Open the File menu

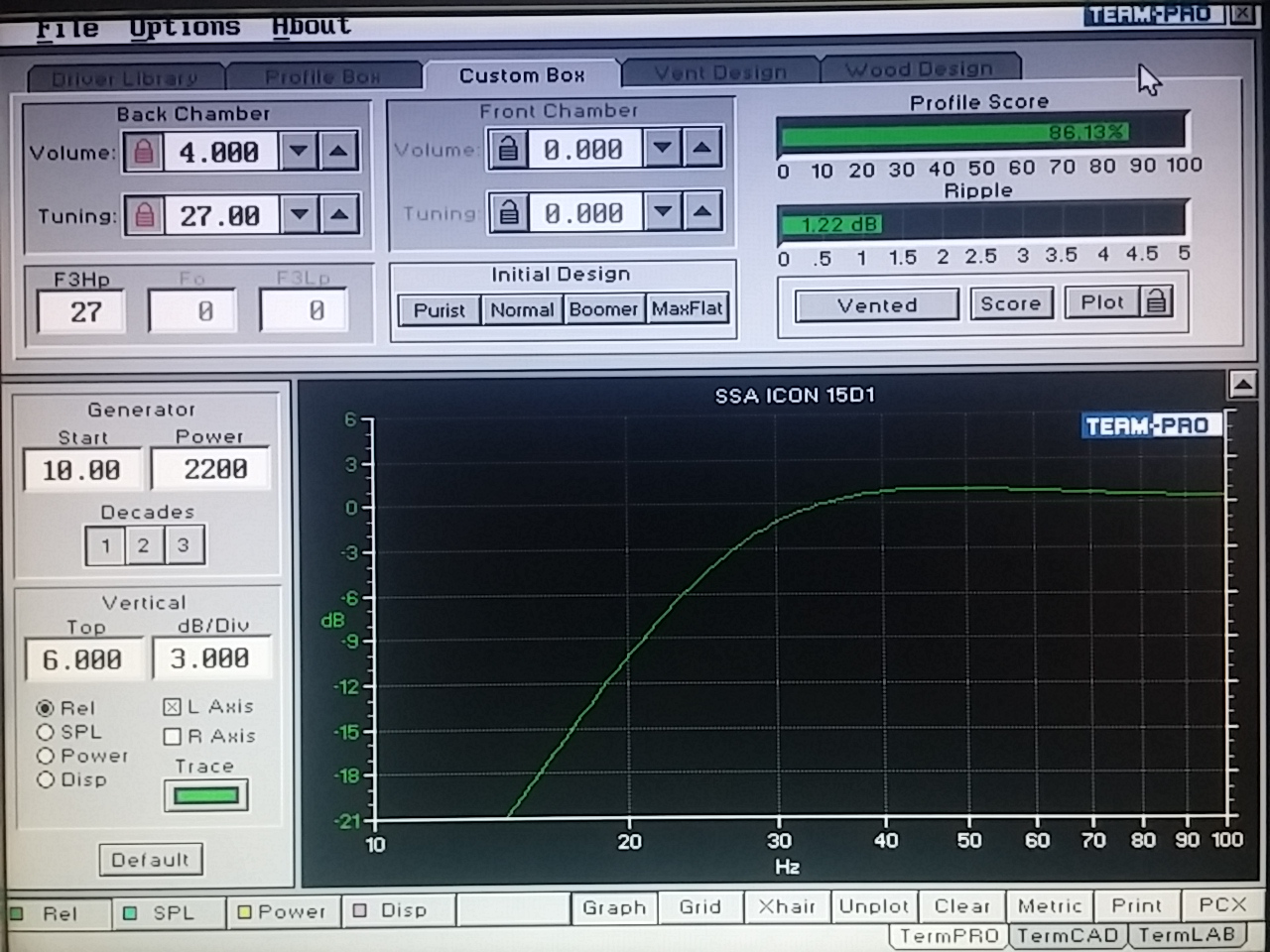(67, 28)
